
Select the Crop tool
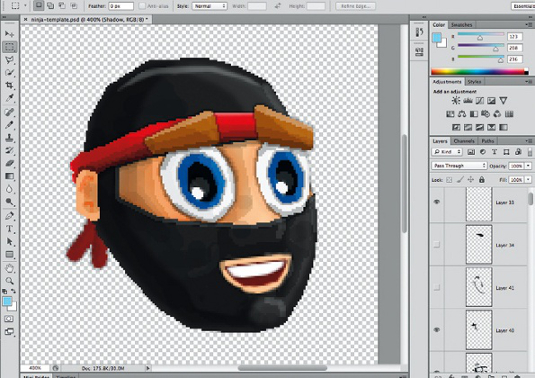[10, 85]
